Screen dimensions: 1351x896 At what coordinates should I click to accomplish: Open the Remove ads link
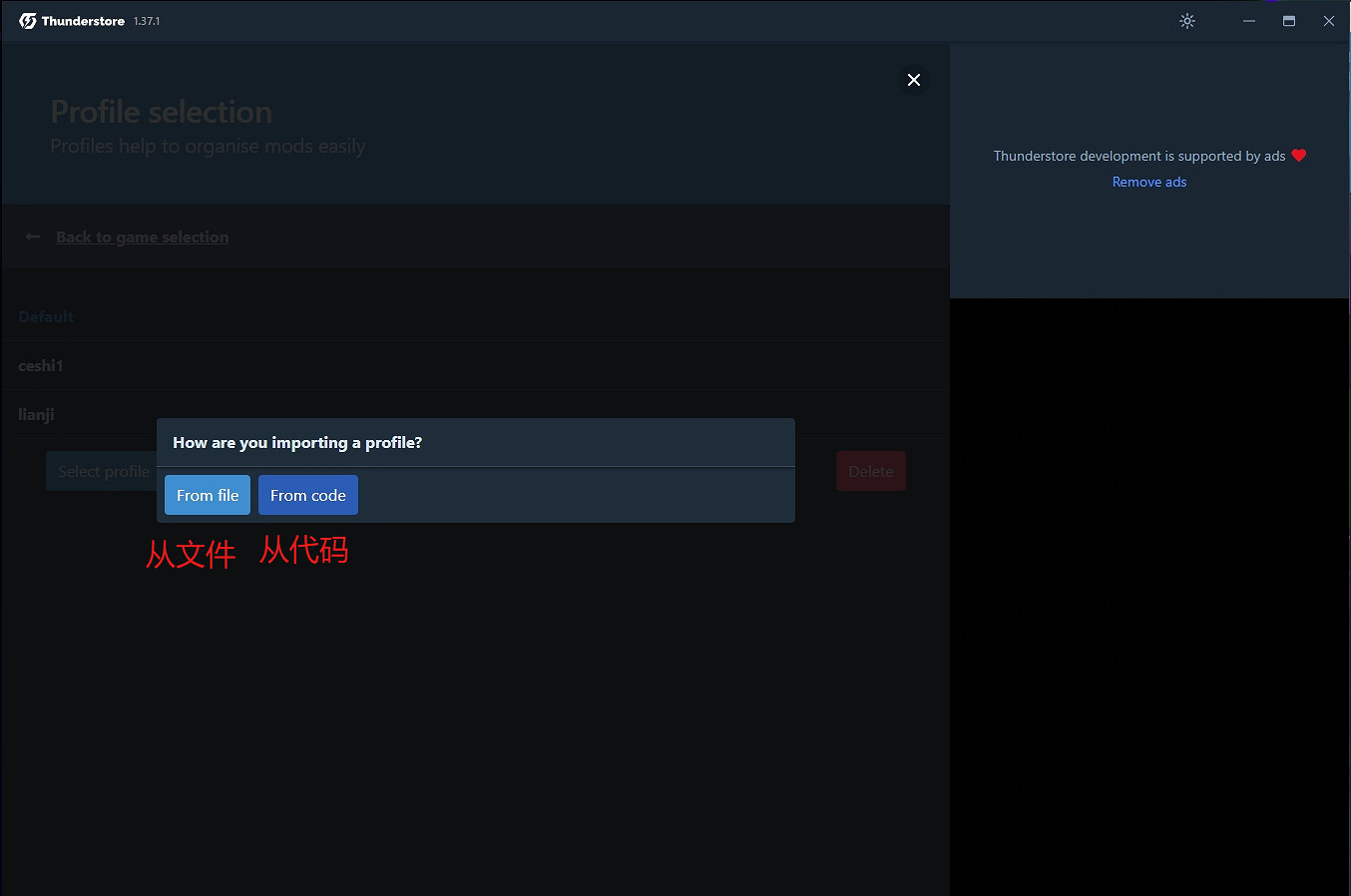[x=1149, y=183]
